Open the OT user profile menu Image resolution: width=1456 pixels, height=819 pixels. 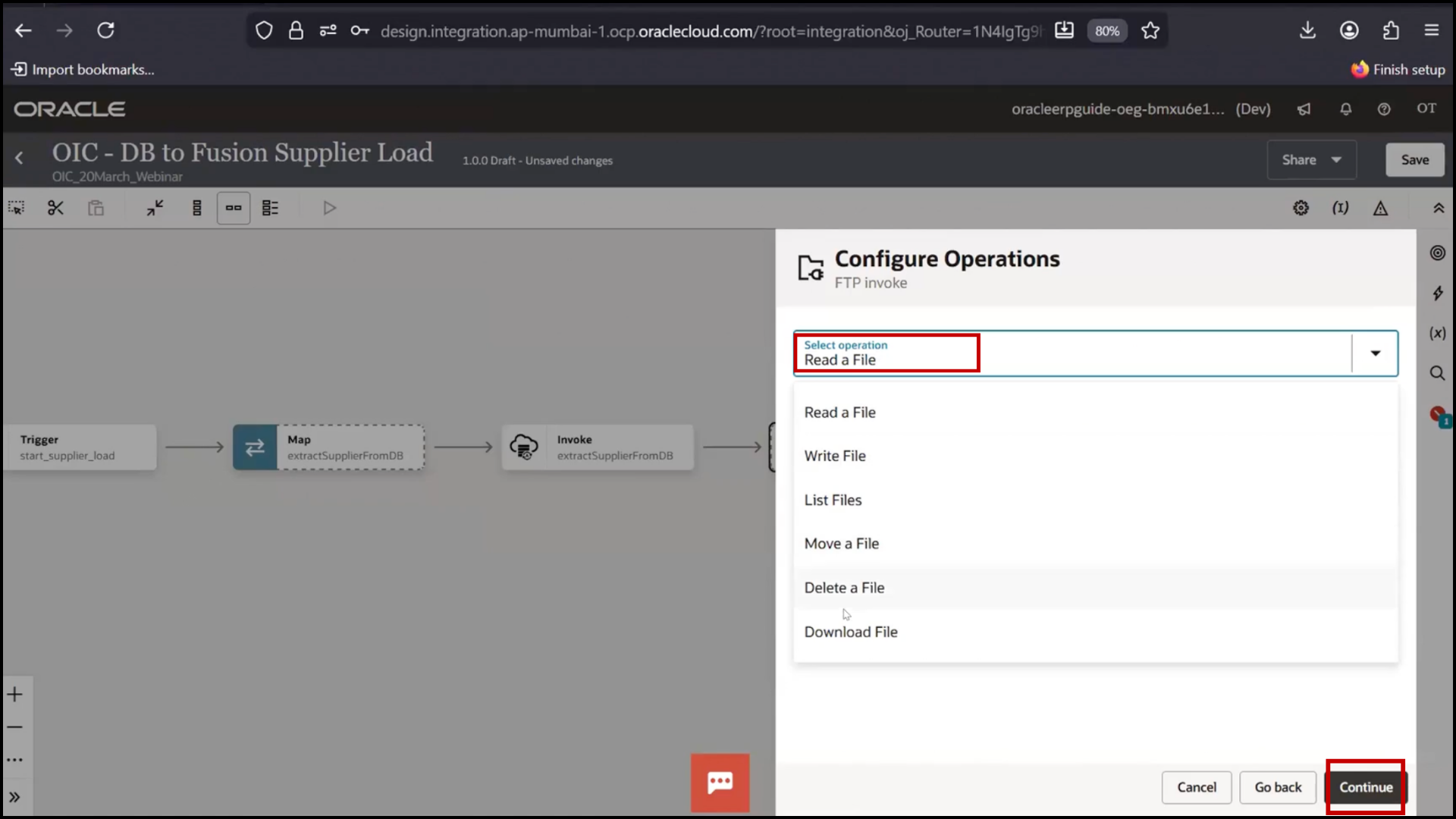click(x=1426, y=108)
